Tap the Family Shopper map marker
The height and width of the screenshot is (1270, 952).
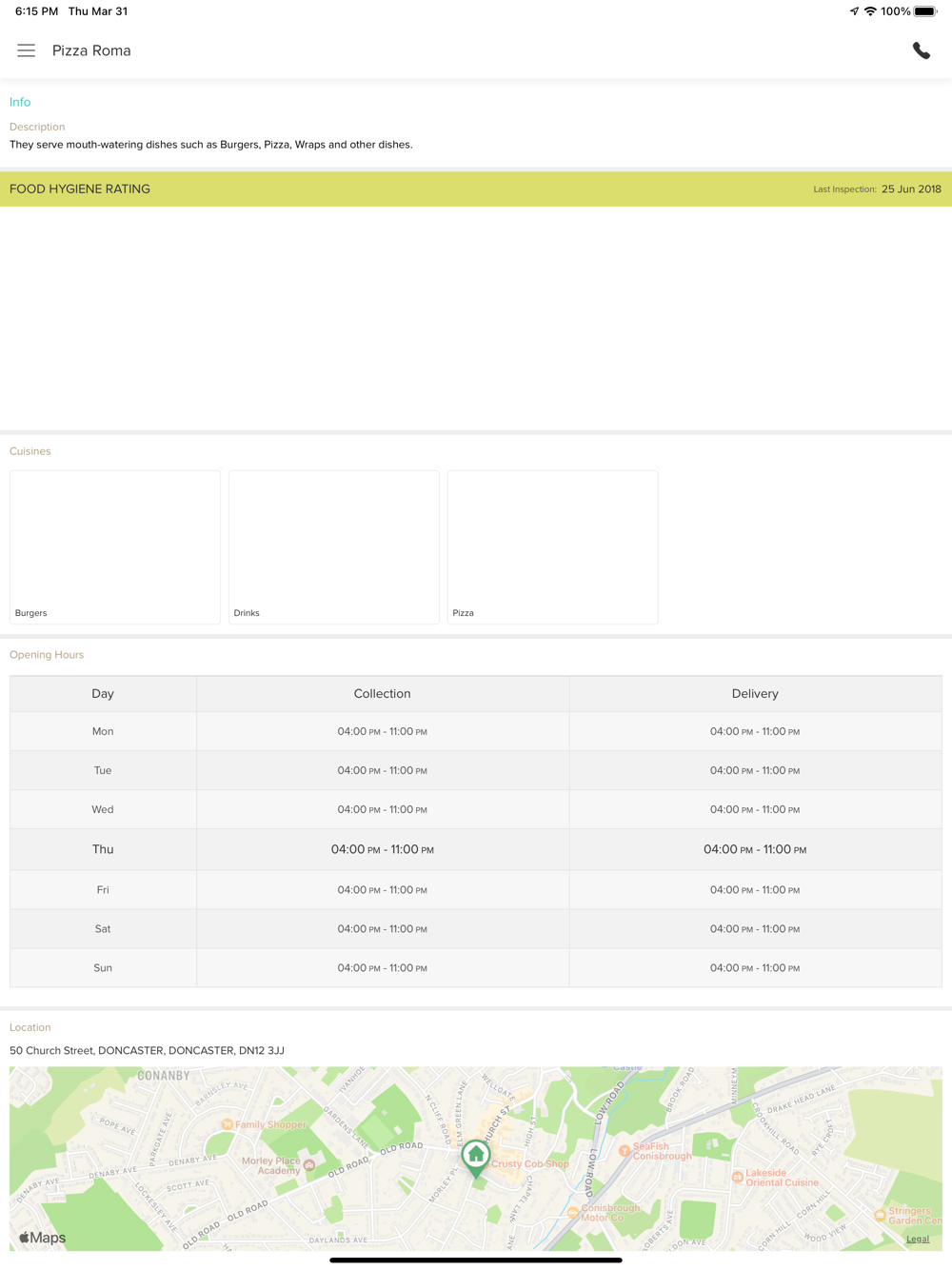(x=227, y=1124)
